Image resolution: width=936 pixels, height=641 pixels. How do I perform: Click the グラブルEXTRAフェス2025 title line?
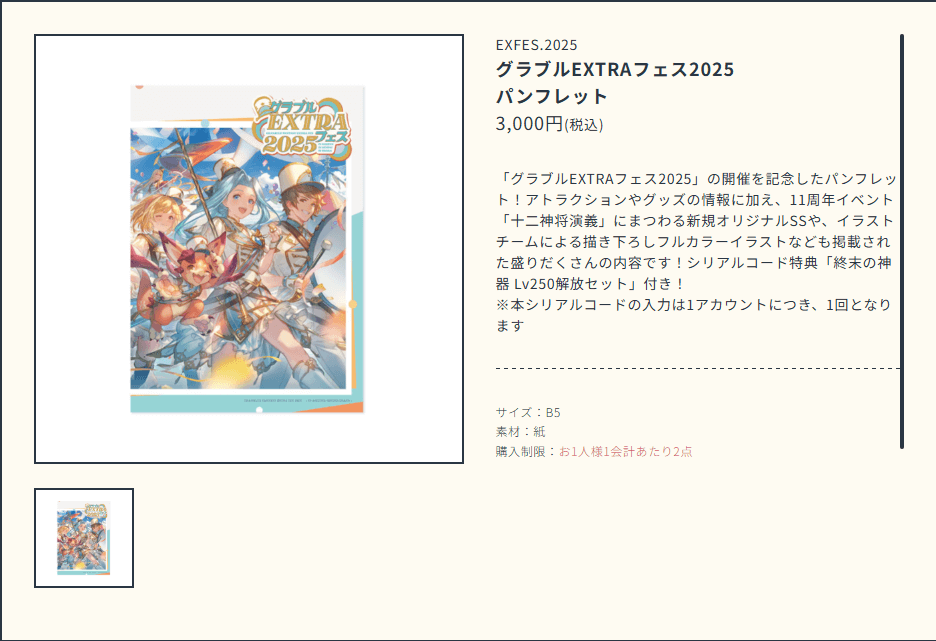click(x=615, y=69)
